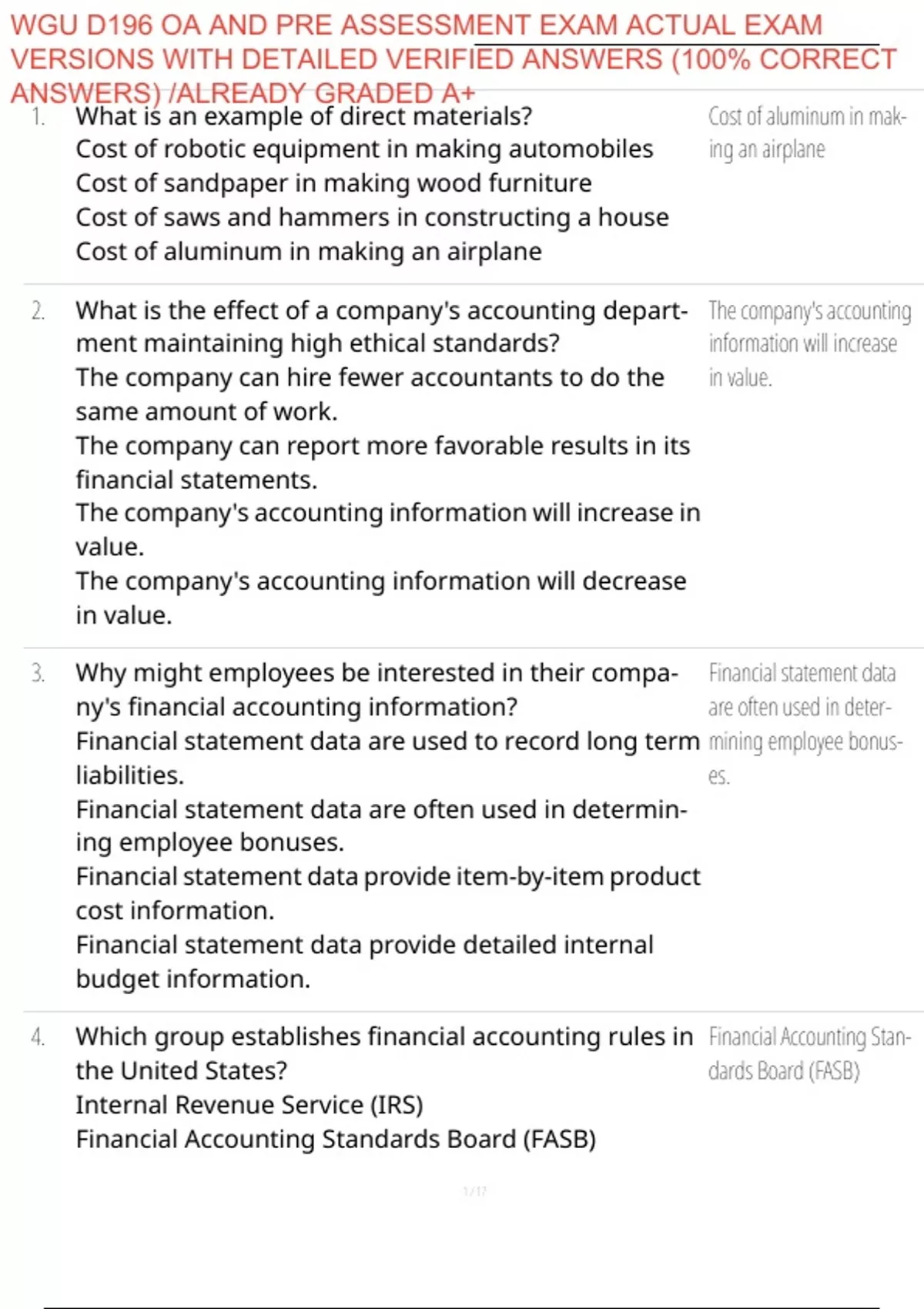Click question number 1
This screenshot has width=924, height=1309.
[38, 117]
